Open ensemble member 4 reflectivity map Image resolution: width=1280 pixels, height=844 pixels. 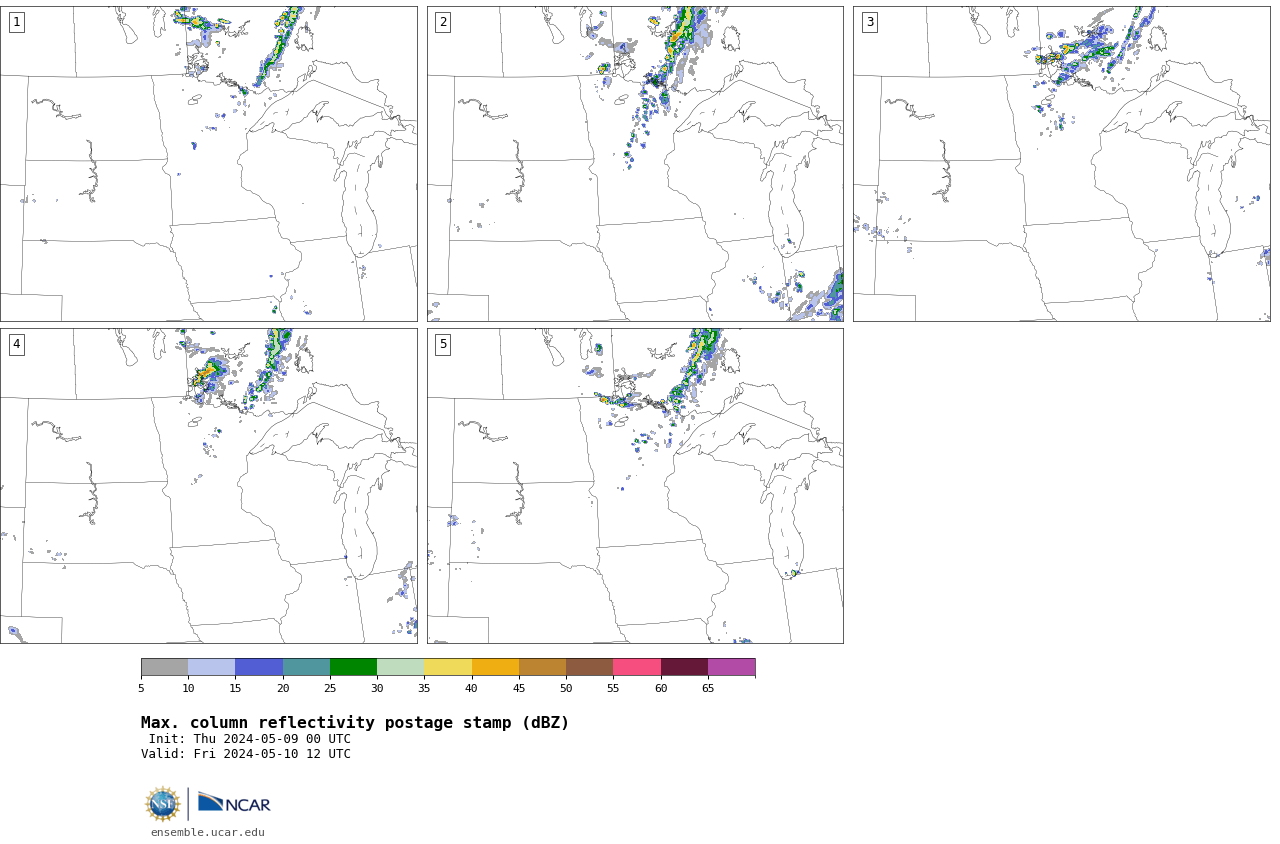click(208, 486)
